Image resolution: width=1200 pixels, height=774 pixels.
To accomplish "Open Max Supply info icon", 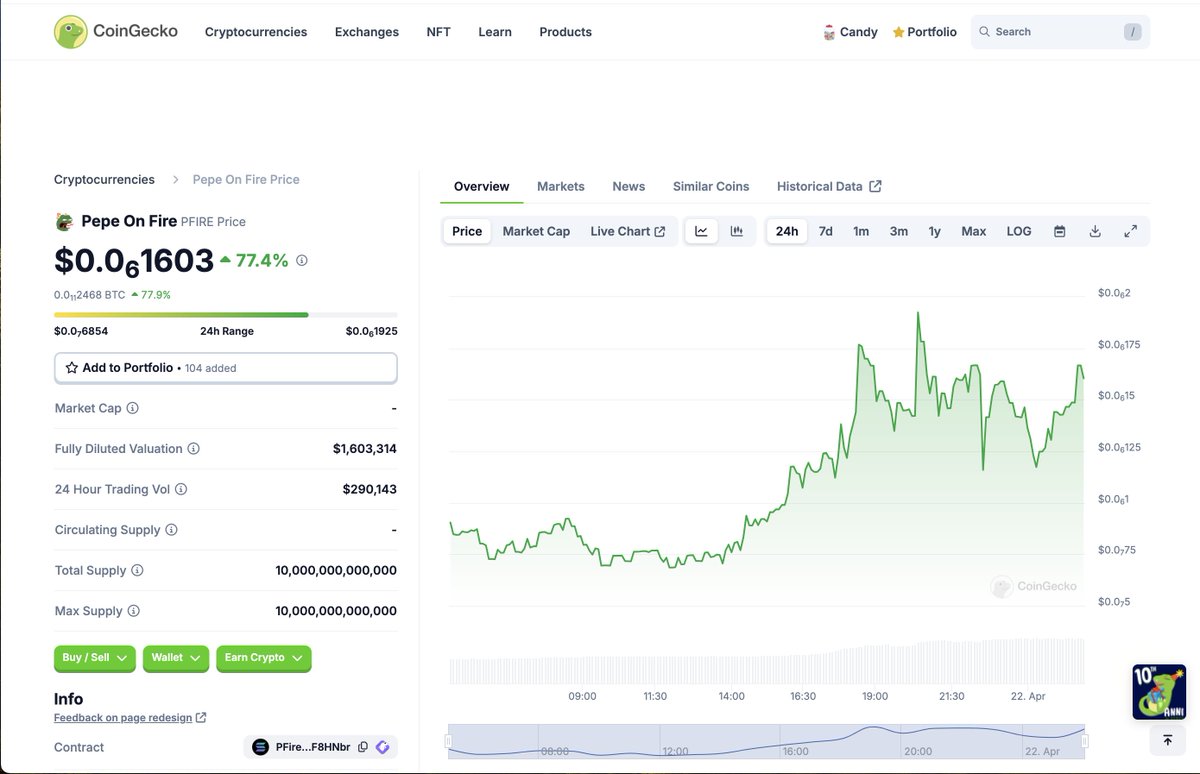I will coord(133,611).
